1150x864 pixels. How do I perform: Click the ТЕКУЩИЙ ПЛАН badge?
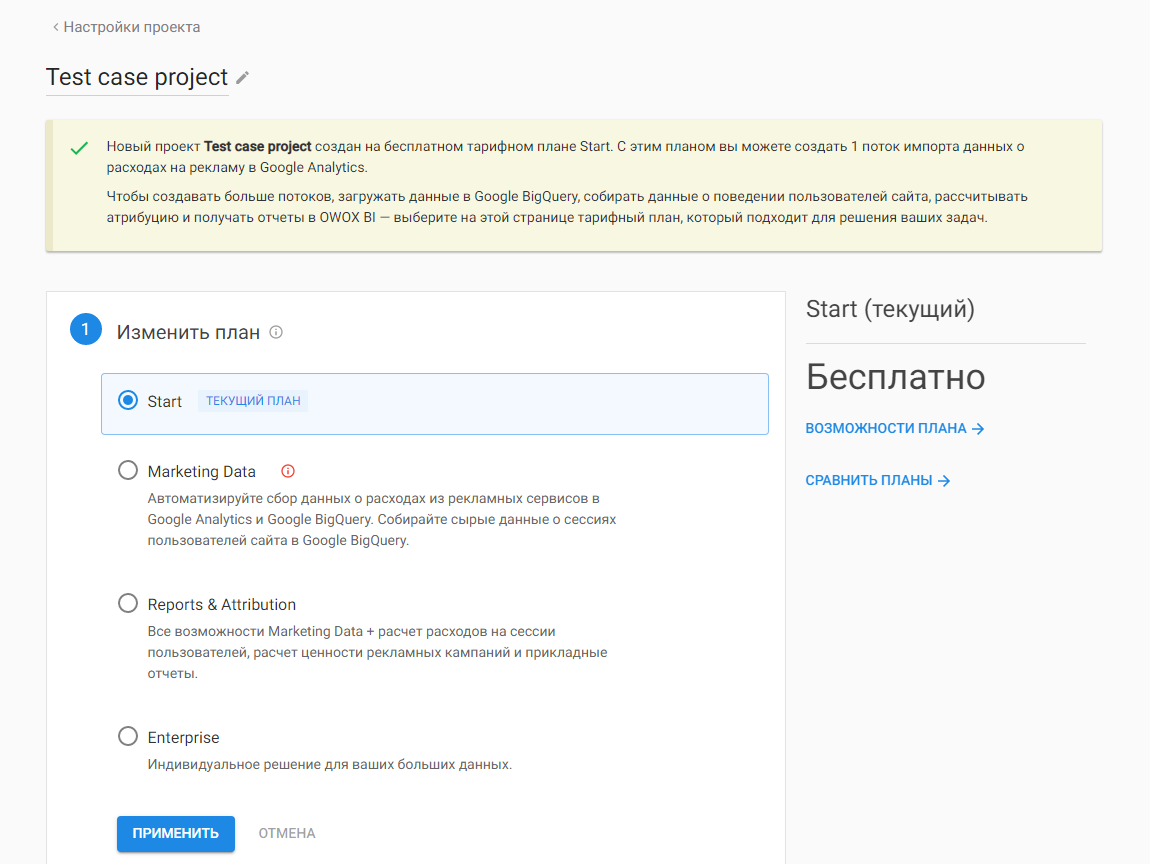tap(253, 401)
